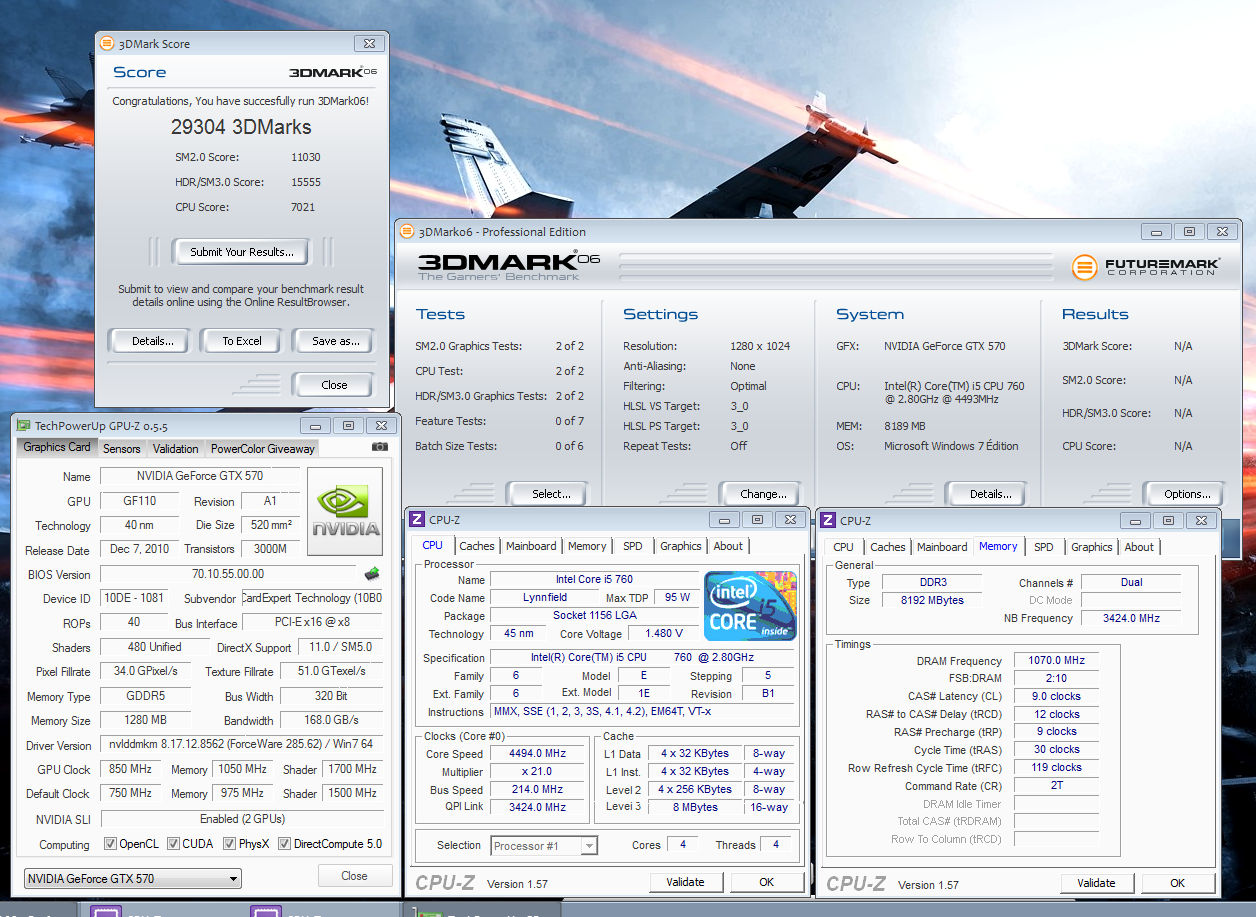Click the Intel Core i5 logo in CPU-Z
Screen dimensions: 1256x917
pyautogui.click(x=751, y=606)
